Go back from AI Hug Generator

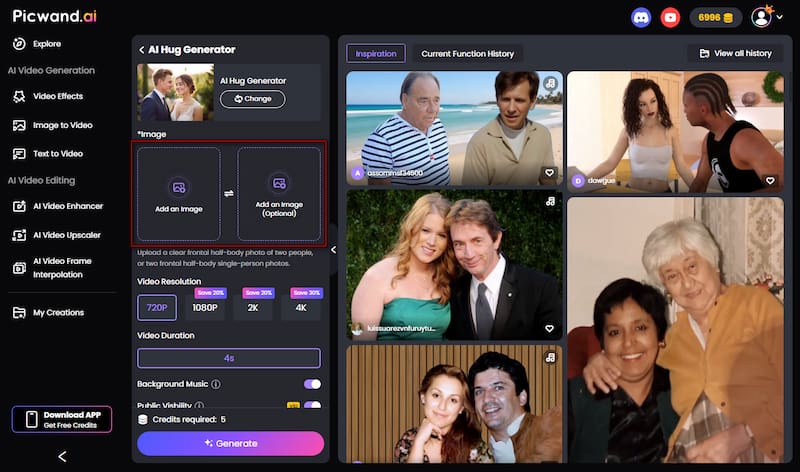[x=142, y=49]
